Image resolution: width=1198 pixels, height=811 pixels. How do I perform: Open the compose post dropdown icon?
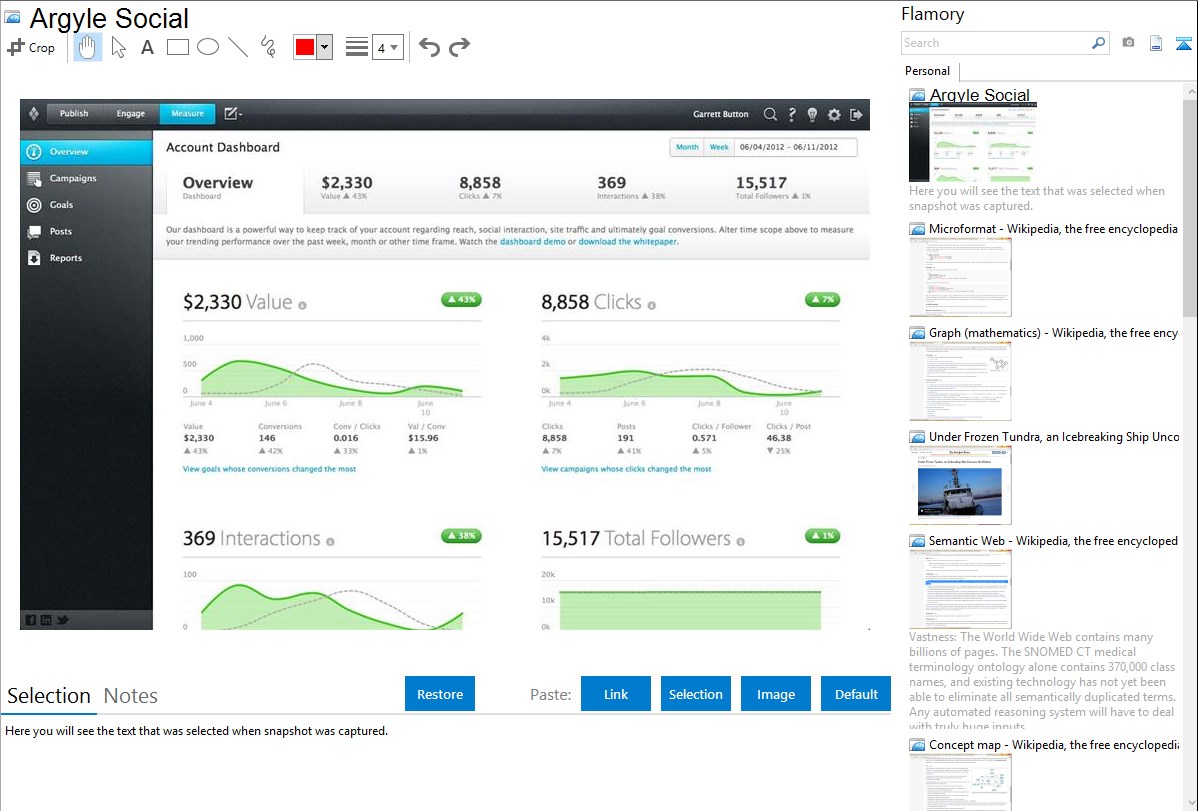click(x=233, y=114)
